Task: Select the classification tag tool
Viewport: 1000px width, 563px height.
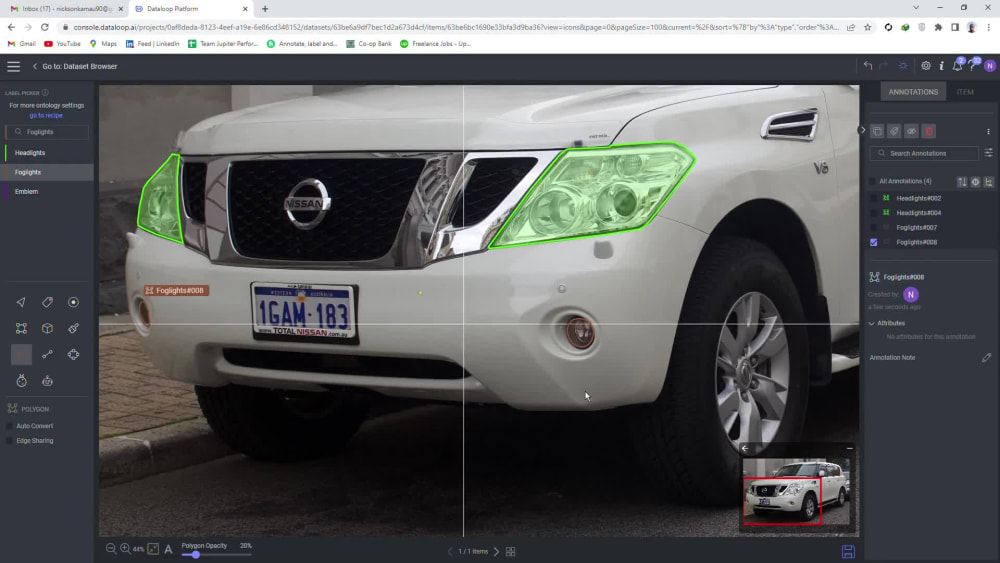Action: [x=47, y=302]
